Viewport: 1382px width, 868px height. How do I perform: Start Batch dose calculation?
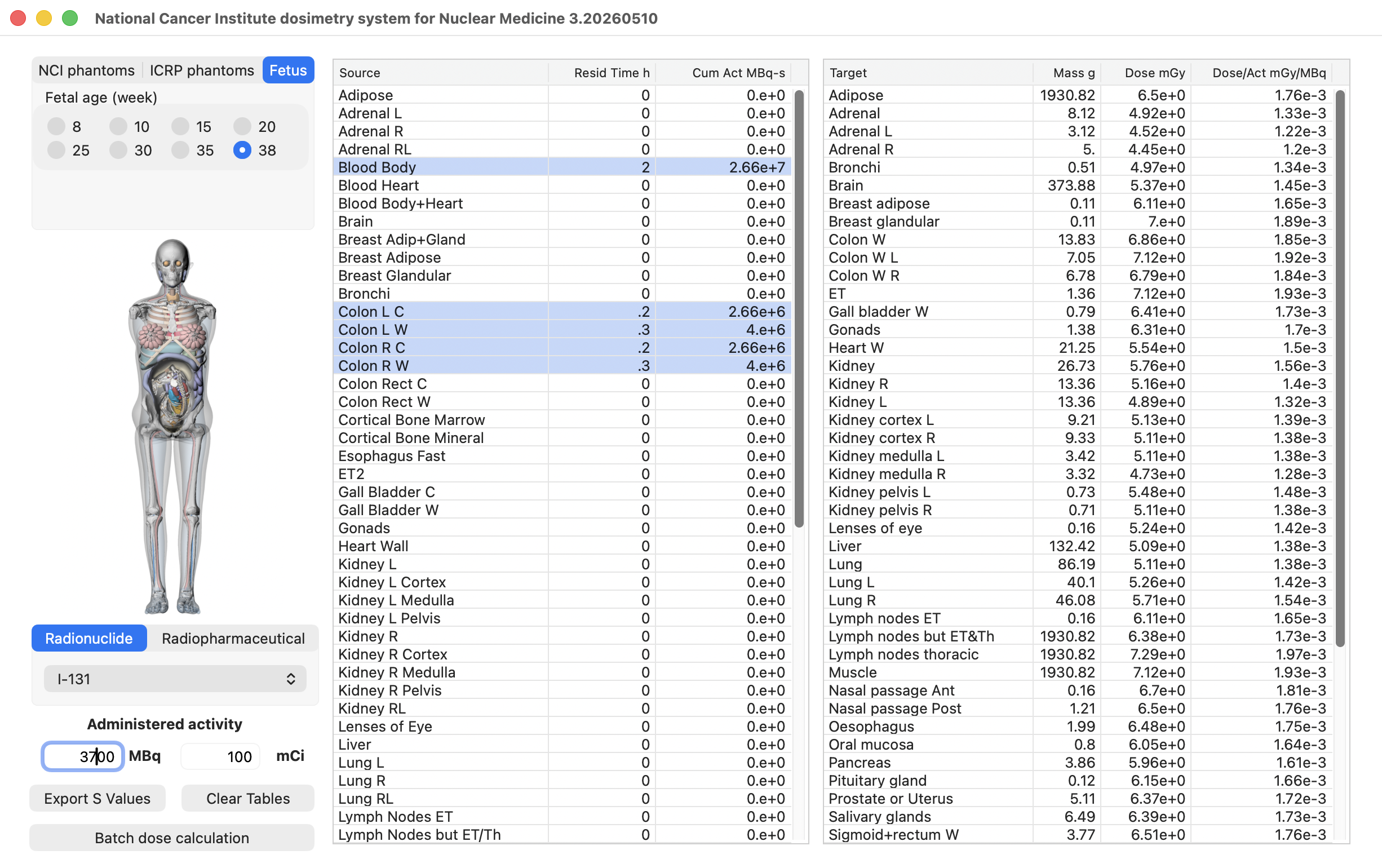click(172, 838)
